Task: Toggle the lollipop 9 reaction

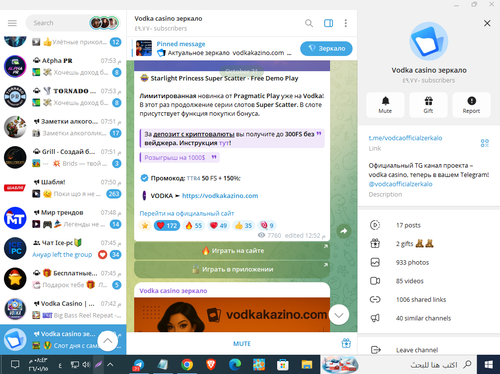Action: [267, 226]
